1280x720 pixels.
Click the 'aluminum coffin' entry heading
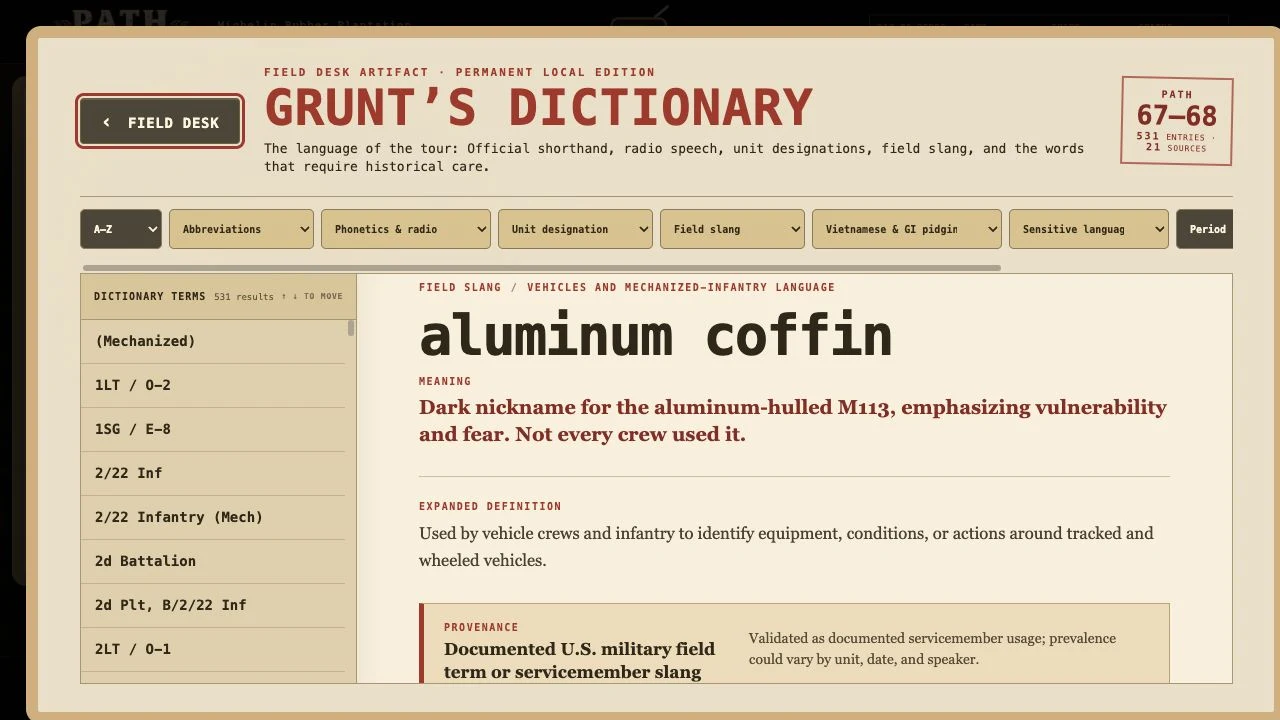[x=656, y=335]
